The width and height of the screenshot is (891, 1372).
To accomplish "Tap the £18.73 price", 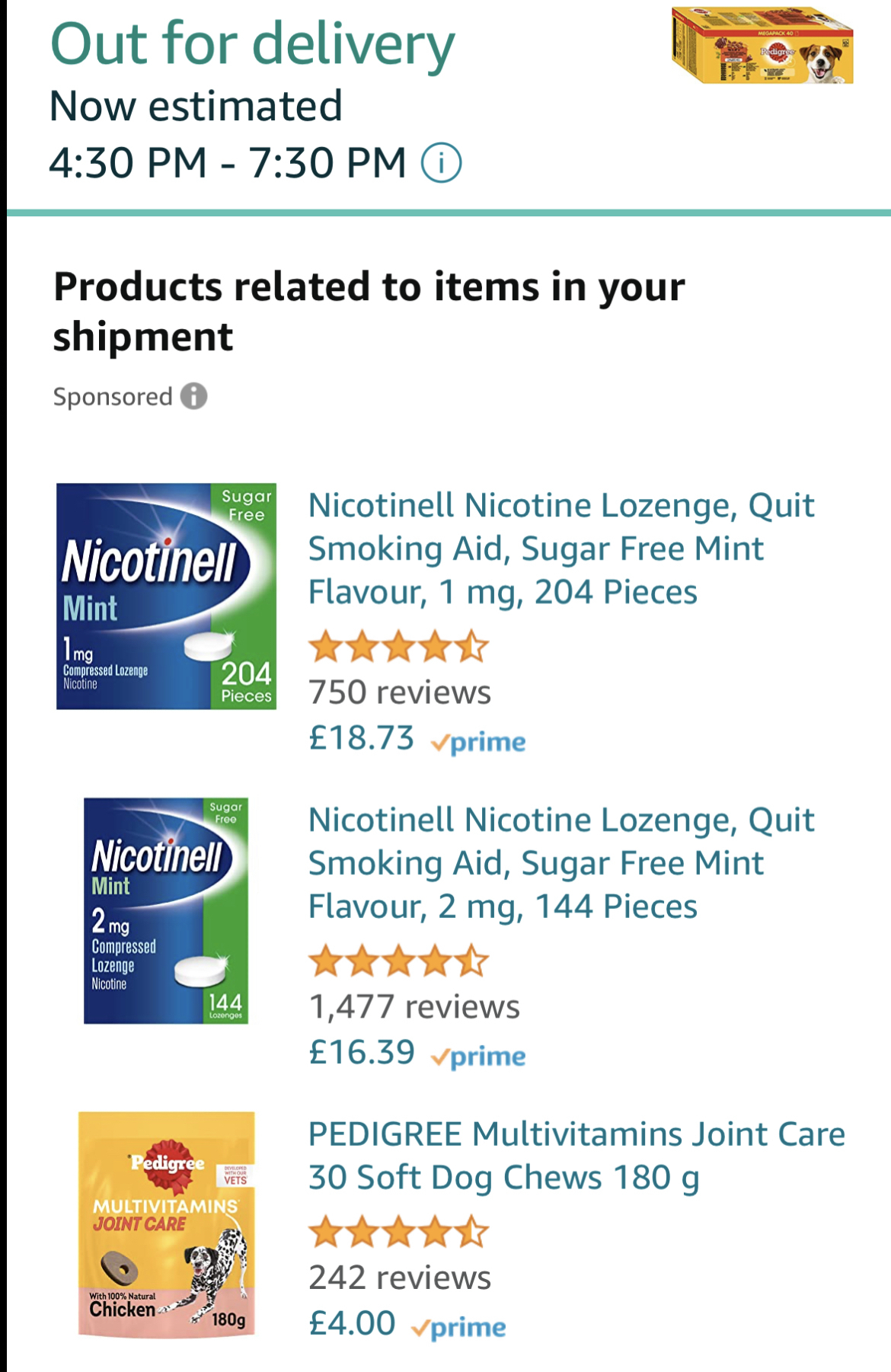I will point(362,738).
